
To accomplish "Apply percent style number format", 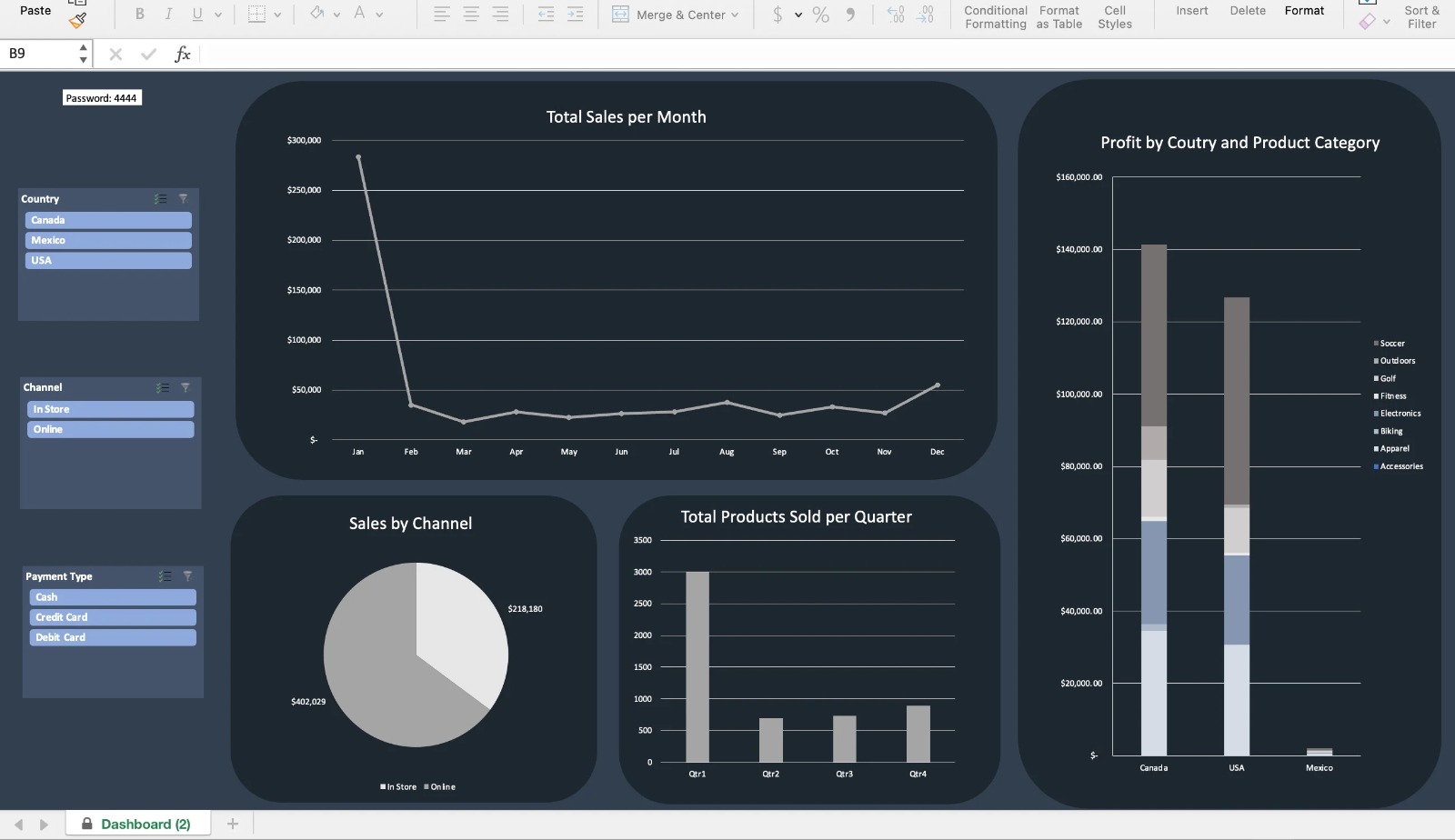I will 820,14.
